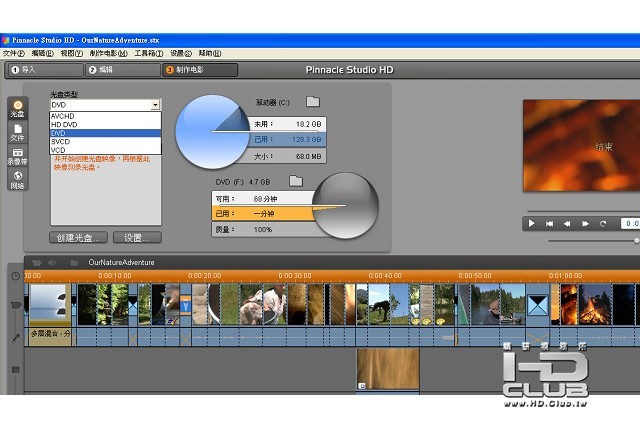The width and height of the screenshot is (640, 428).
Task: Open the 制作电影(M) menu
Action: (x=109, y=53)
